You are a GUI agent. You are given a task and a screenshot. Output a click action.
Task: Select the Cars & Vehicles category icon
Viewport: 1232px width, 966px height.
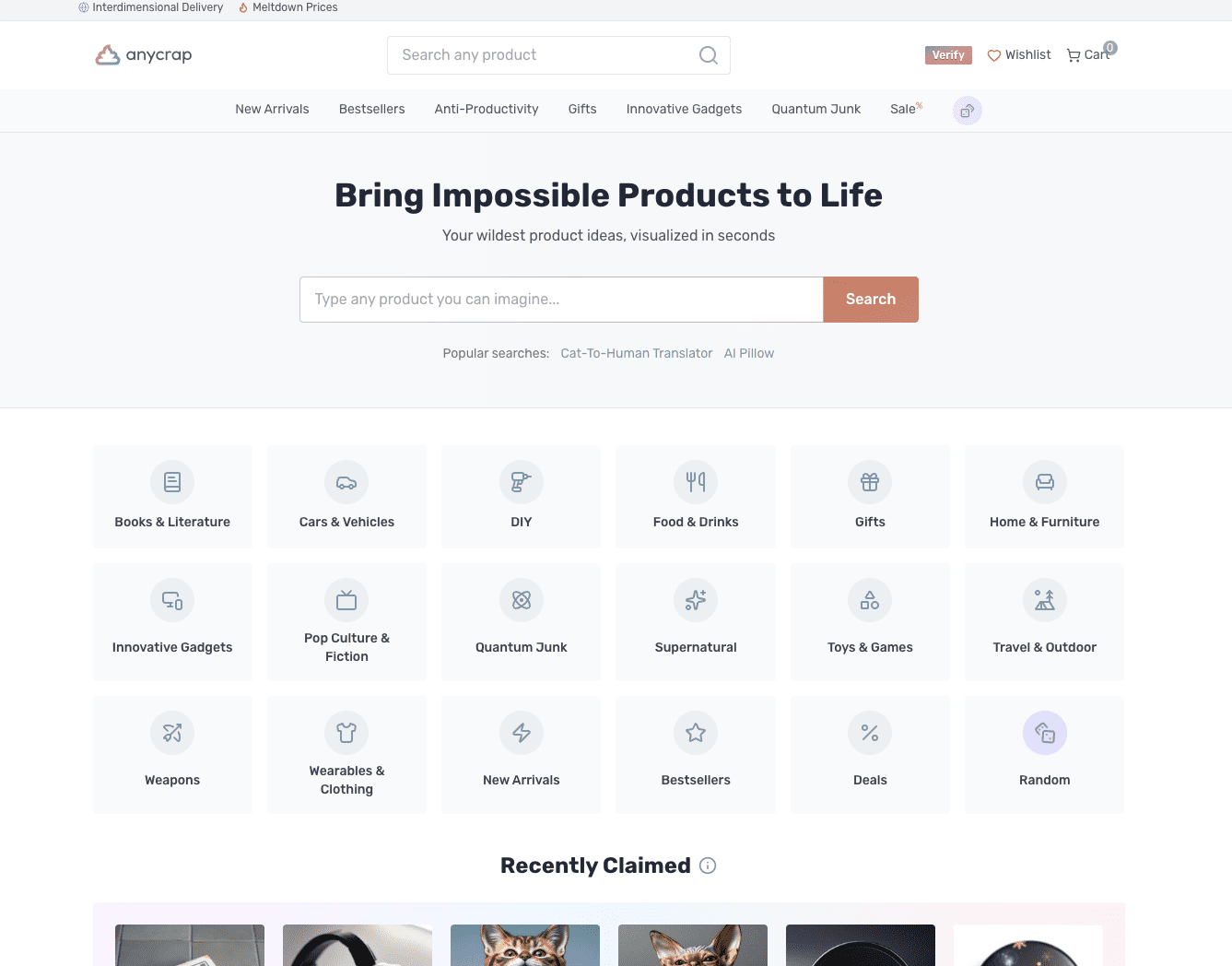click(346, 482)
